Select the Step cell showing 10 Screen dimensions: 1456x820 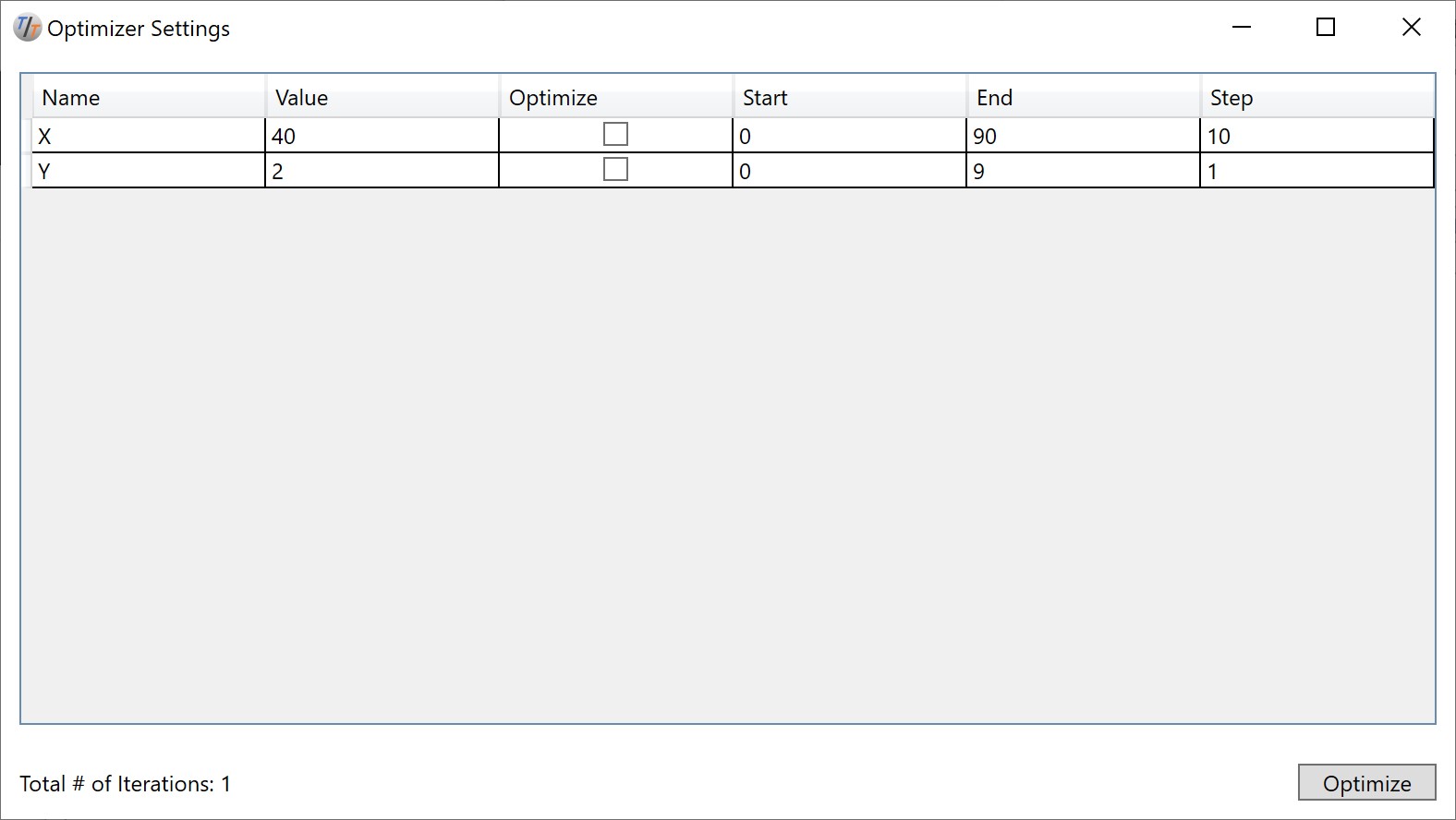[x=1316, y=136]
